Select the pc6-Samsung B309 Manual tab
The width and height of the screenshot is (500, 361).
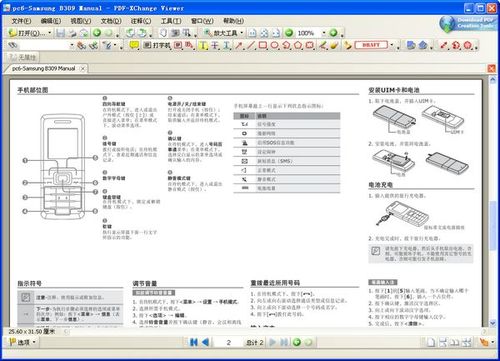43,68
